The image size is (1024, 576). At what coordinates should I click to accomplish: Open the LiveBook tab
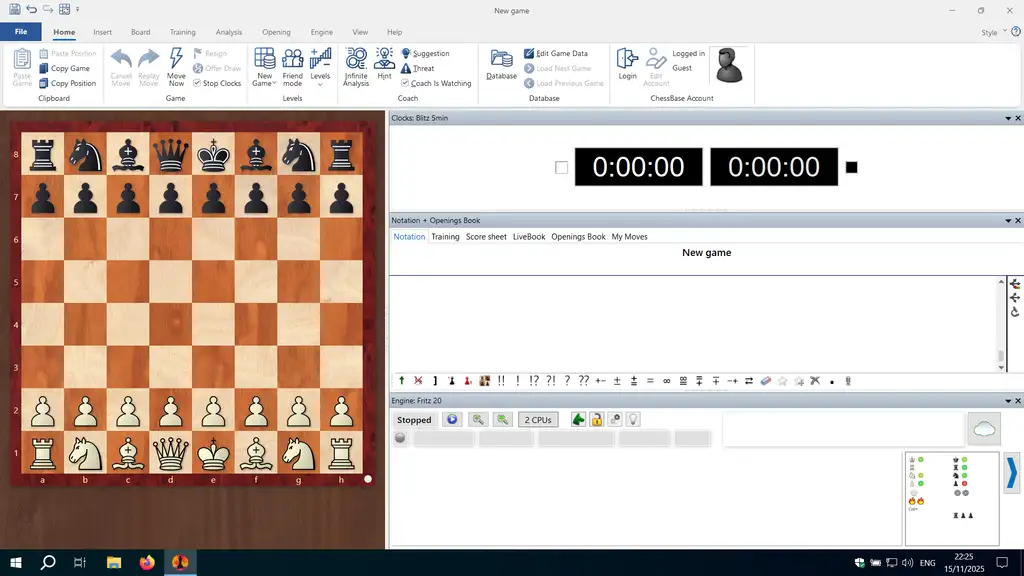tap(529, 237)
